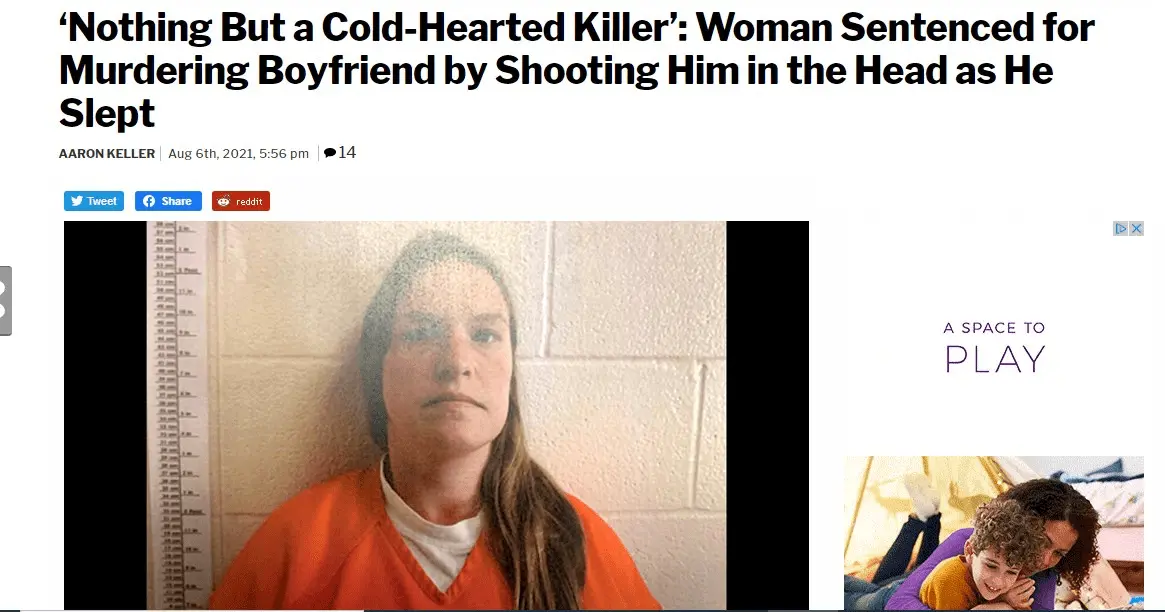This screenshot has width=1165, height=612.
Task: Click the height chart ruler in the mugshot
Action: coord(176,415)
